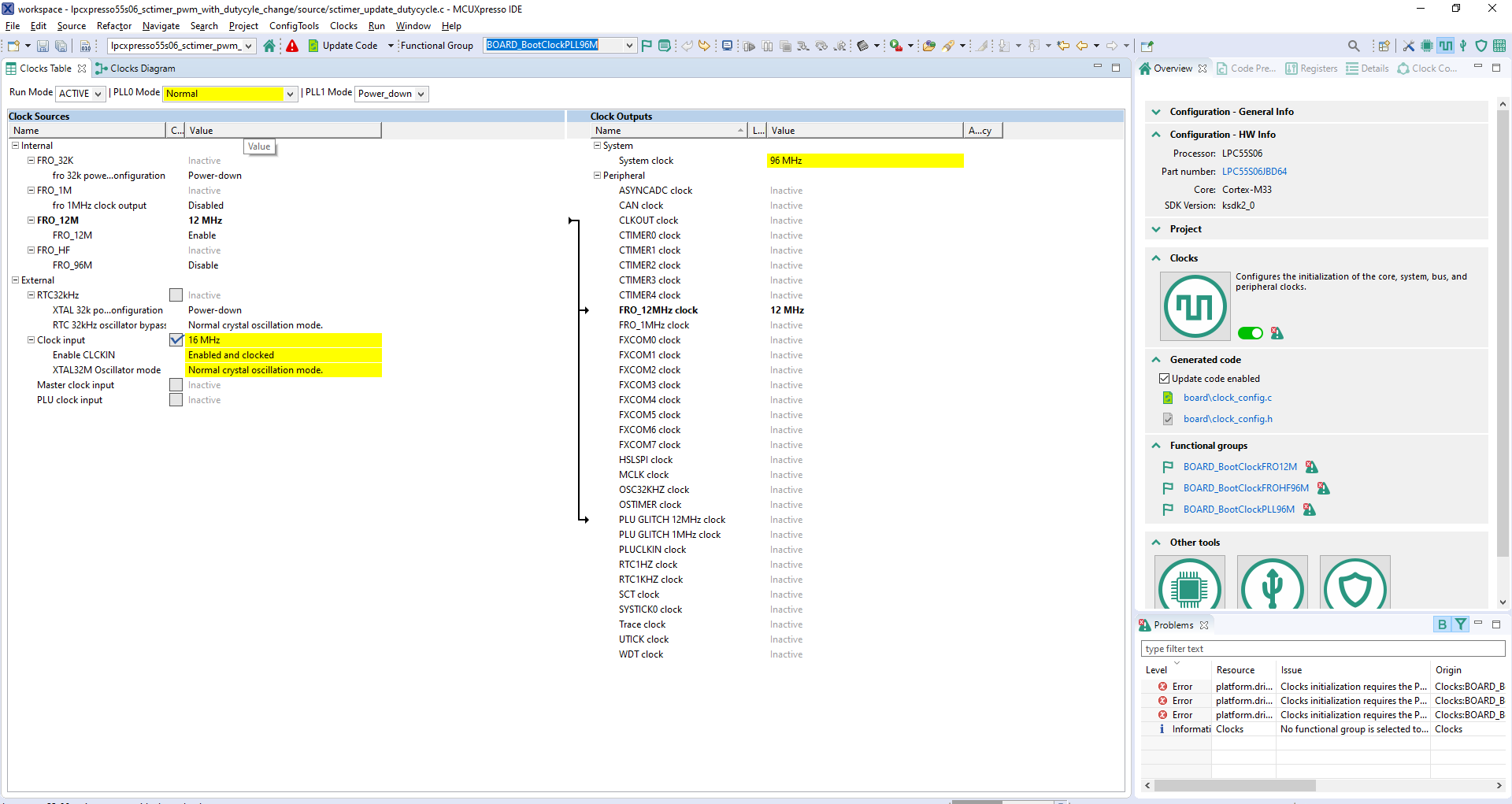Viewport: 1512px width, 804px height.
Task: Click the green shield perspective icon
Action: pyautogui.click(x=1480, y=46)
